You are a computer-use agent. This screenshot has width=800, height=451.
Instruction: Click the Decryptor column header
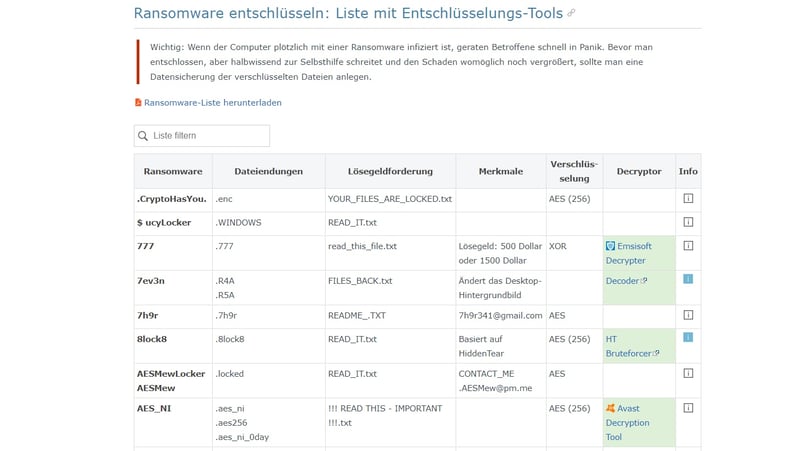(x=639, y=171)
